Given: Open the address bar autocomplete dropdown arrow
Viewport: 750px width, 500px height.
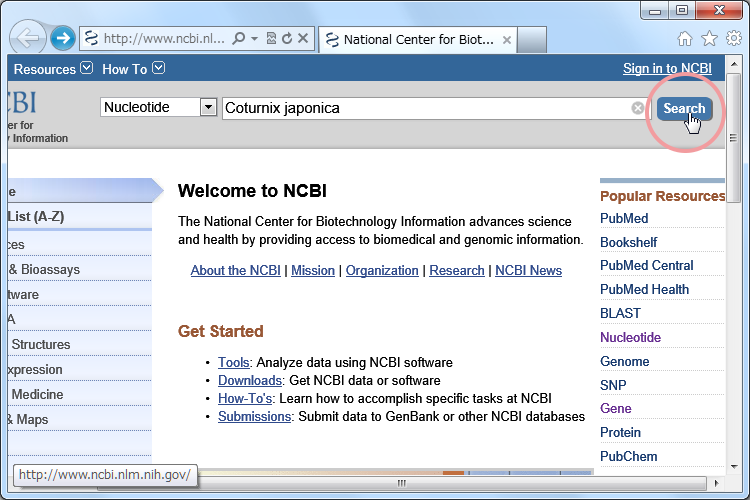Looking at the screenshot, I should [254, 38].
